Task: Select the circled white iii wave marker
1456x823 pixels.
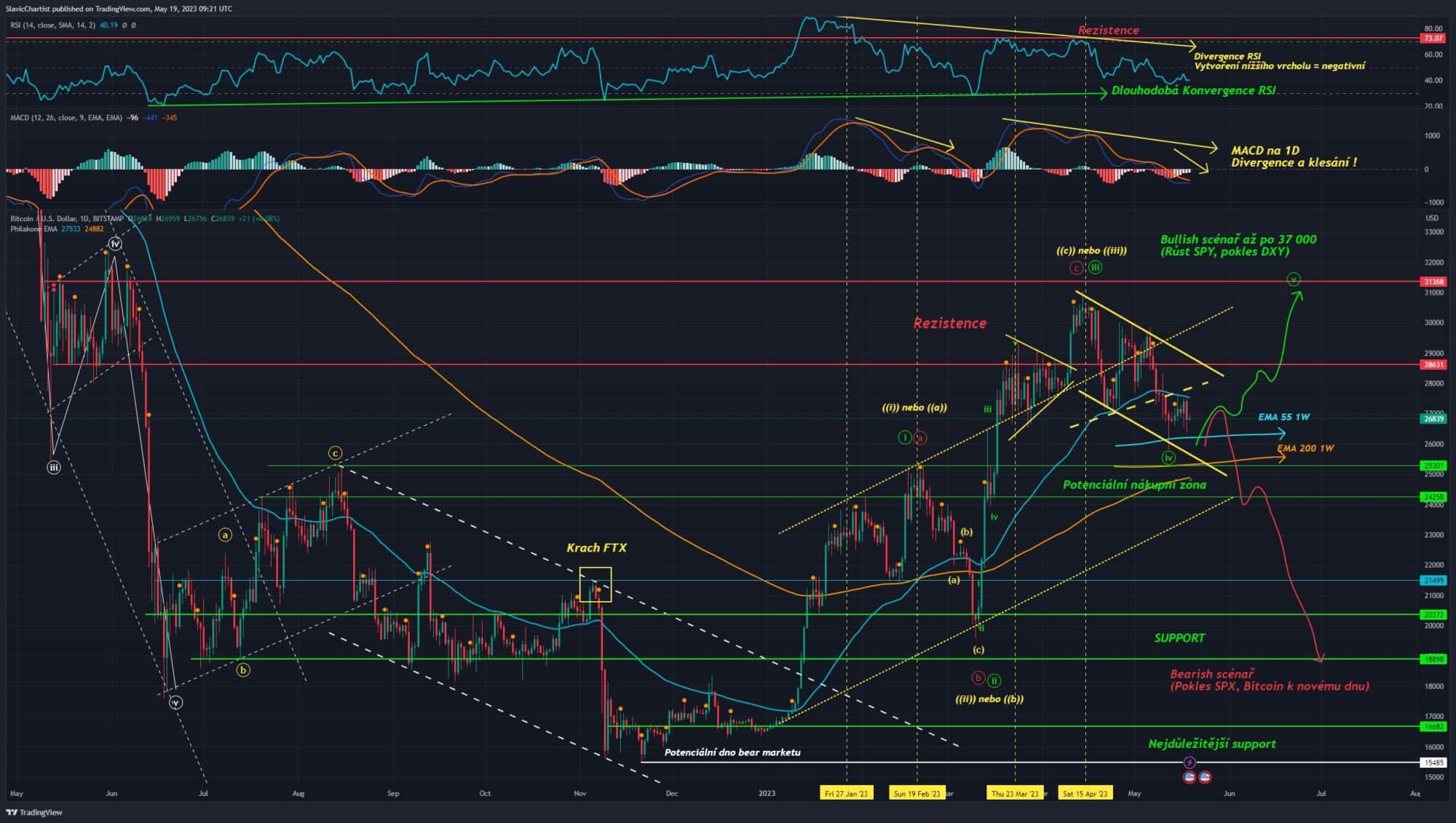Action: 53,468
